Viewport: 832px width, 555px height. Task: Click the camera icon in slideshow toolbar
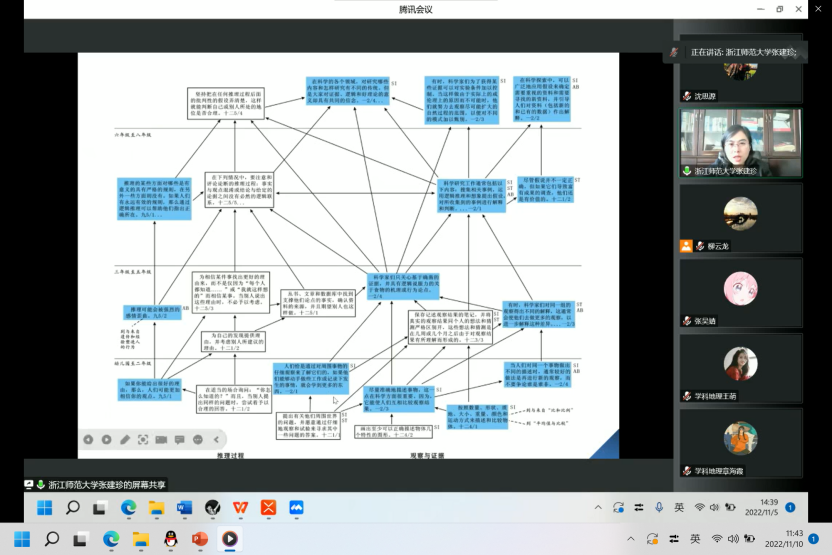(x=161, y=439)
